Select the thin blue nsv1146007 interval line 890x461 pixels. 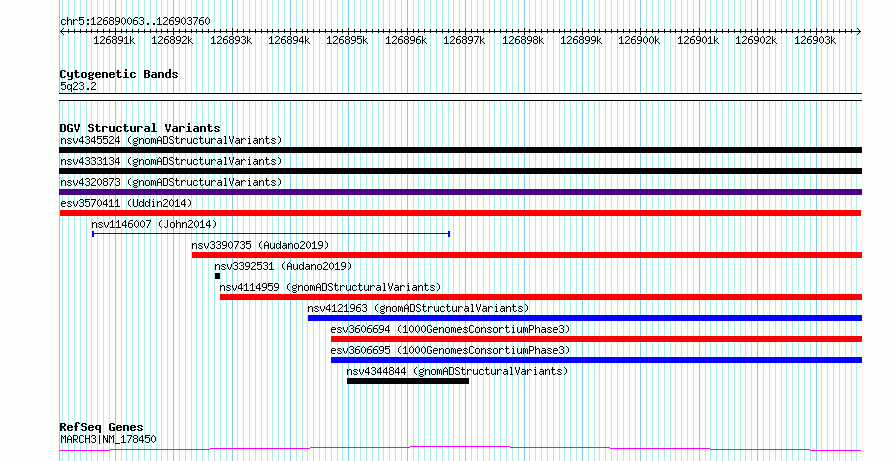pyautogui.click(x=271, y=233)
